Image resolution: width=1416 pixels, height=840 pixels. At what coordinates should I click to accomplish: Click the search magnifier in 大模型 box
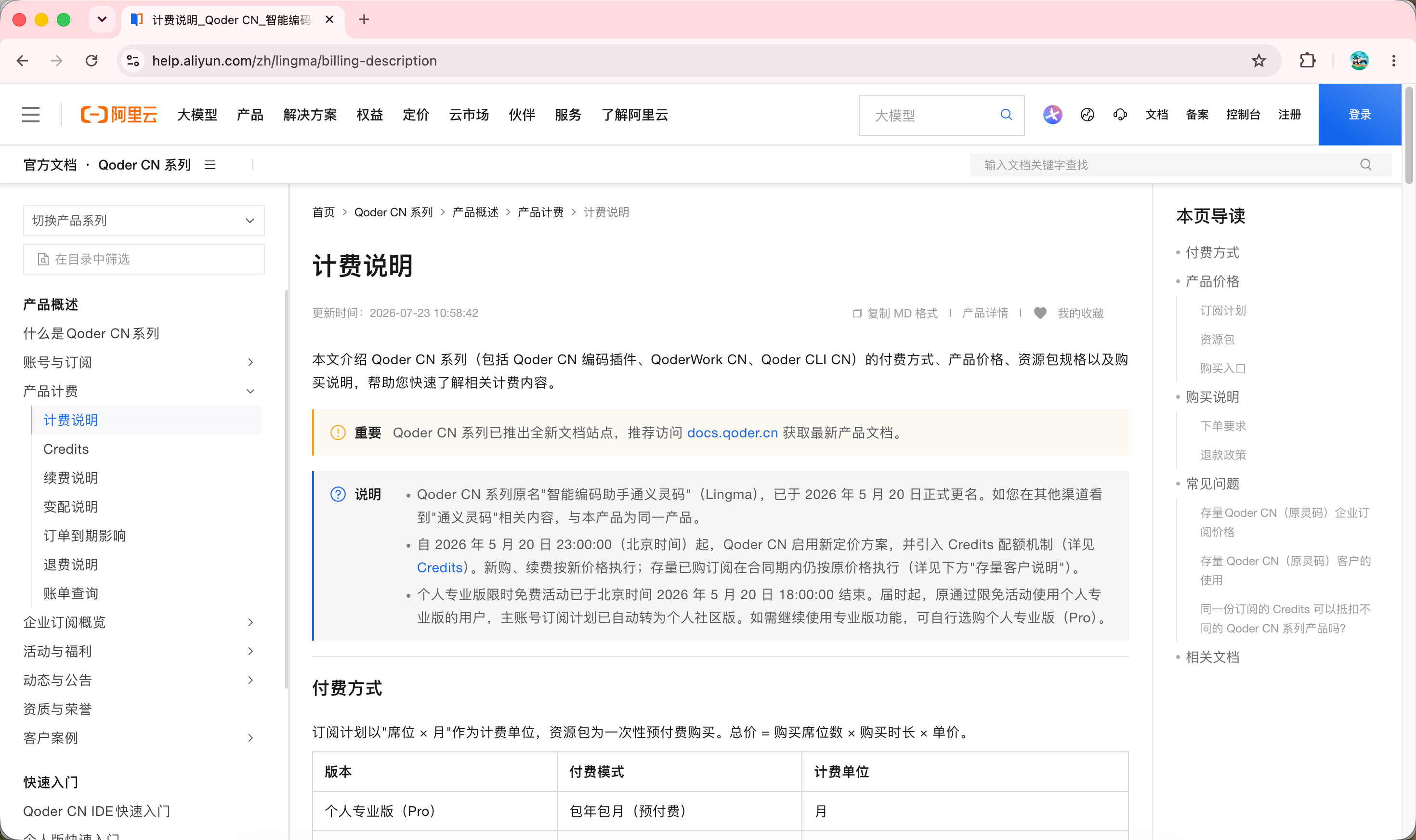coord(1006,115)
